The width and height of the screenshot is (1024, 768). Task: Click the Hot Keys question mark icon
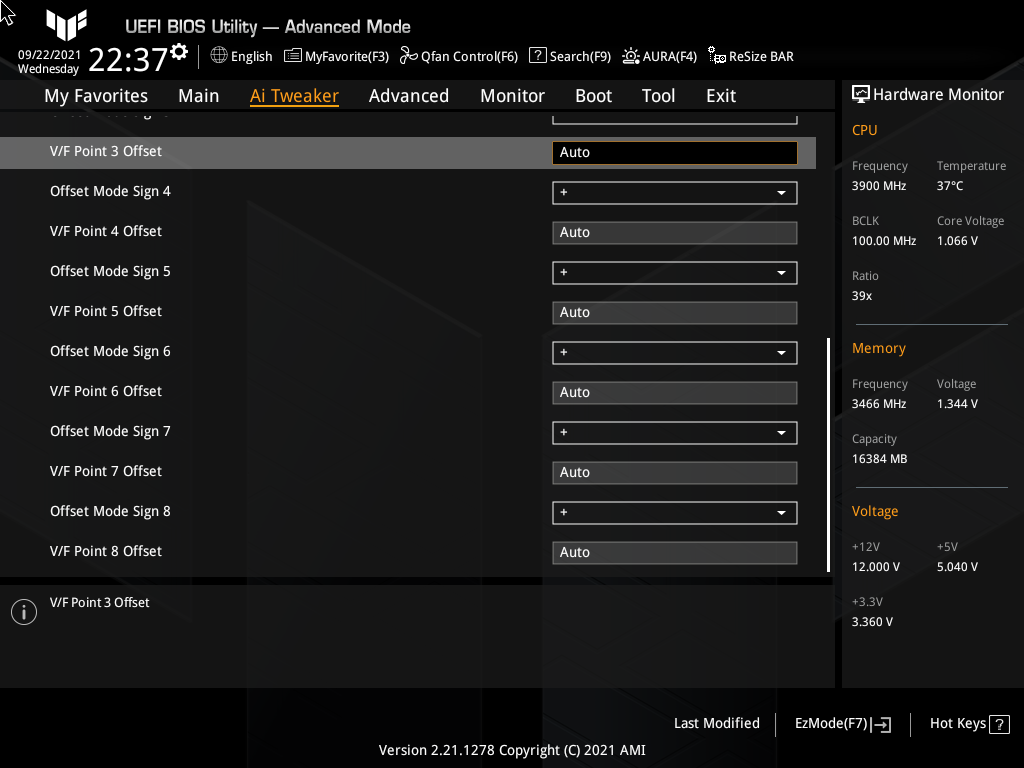pos(999,724)
